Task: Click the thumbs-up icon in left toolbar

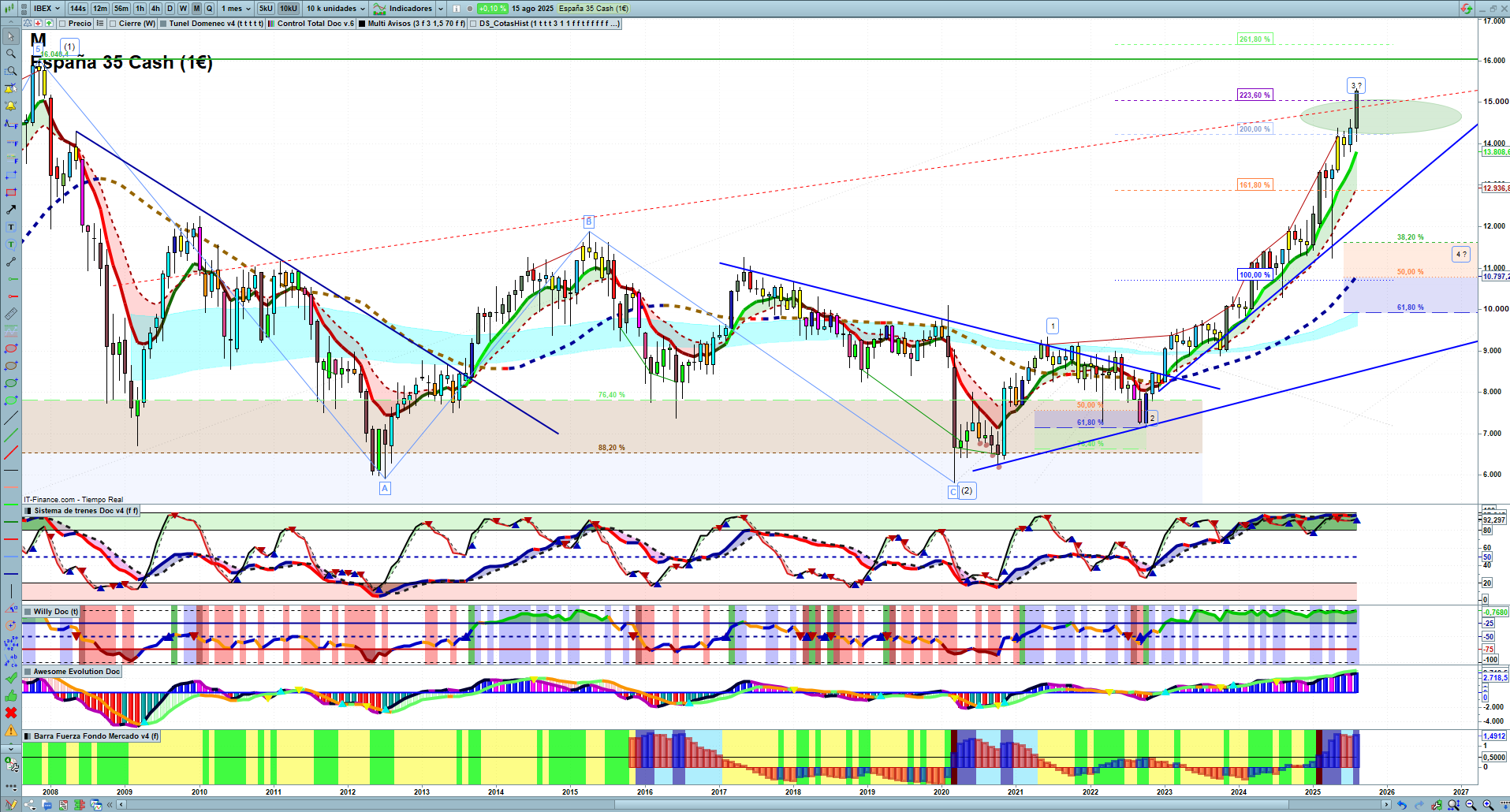Action: coord(11,695)
